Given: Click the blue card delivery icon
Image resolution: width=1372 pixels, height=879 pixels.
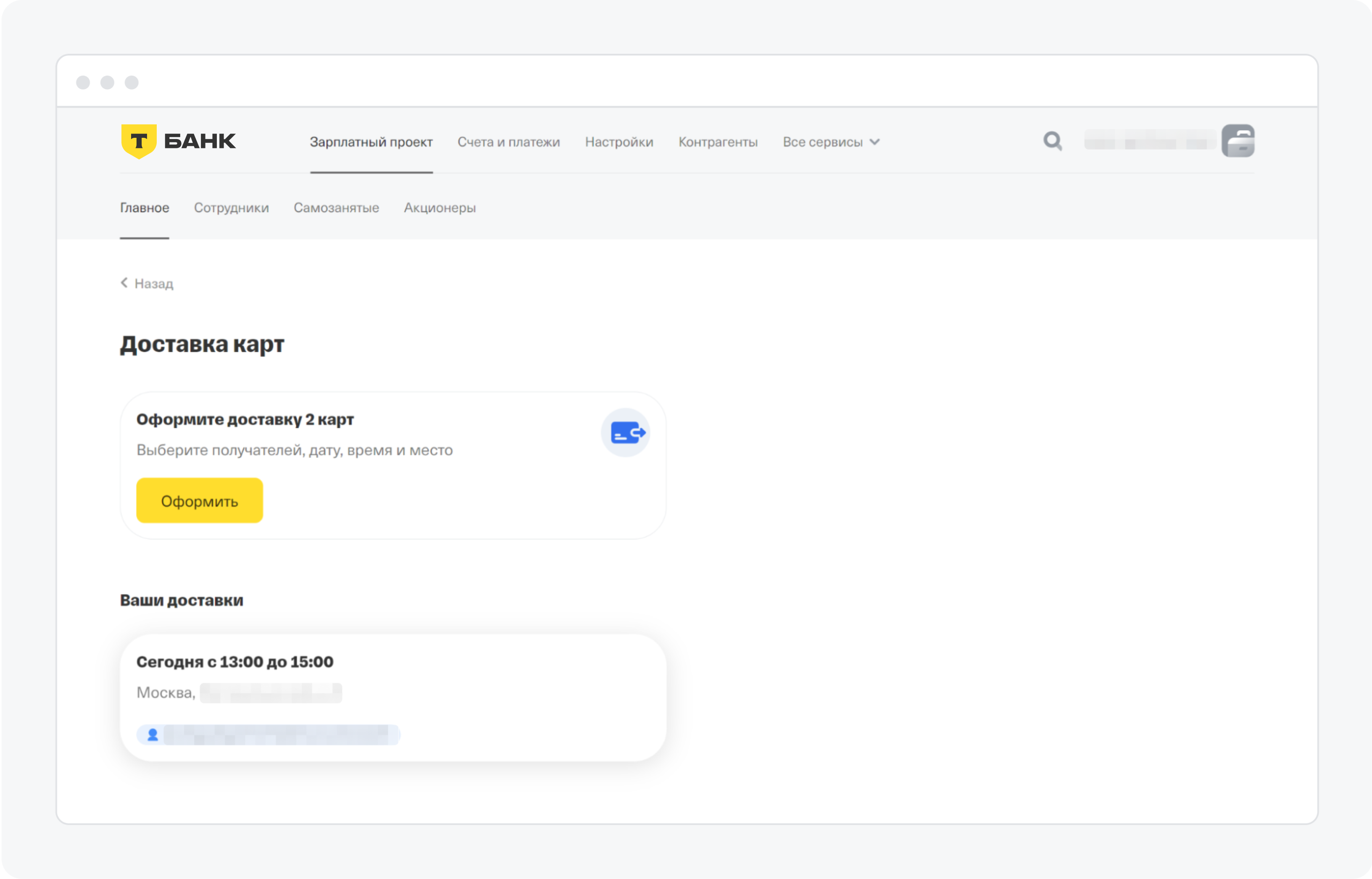Looking at the screenshot, I should 626,433.
